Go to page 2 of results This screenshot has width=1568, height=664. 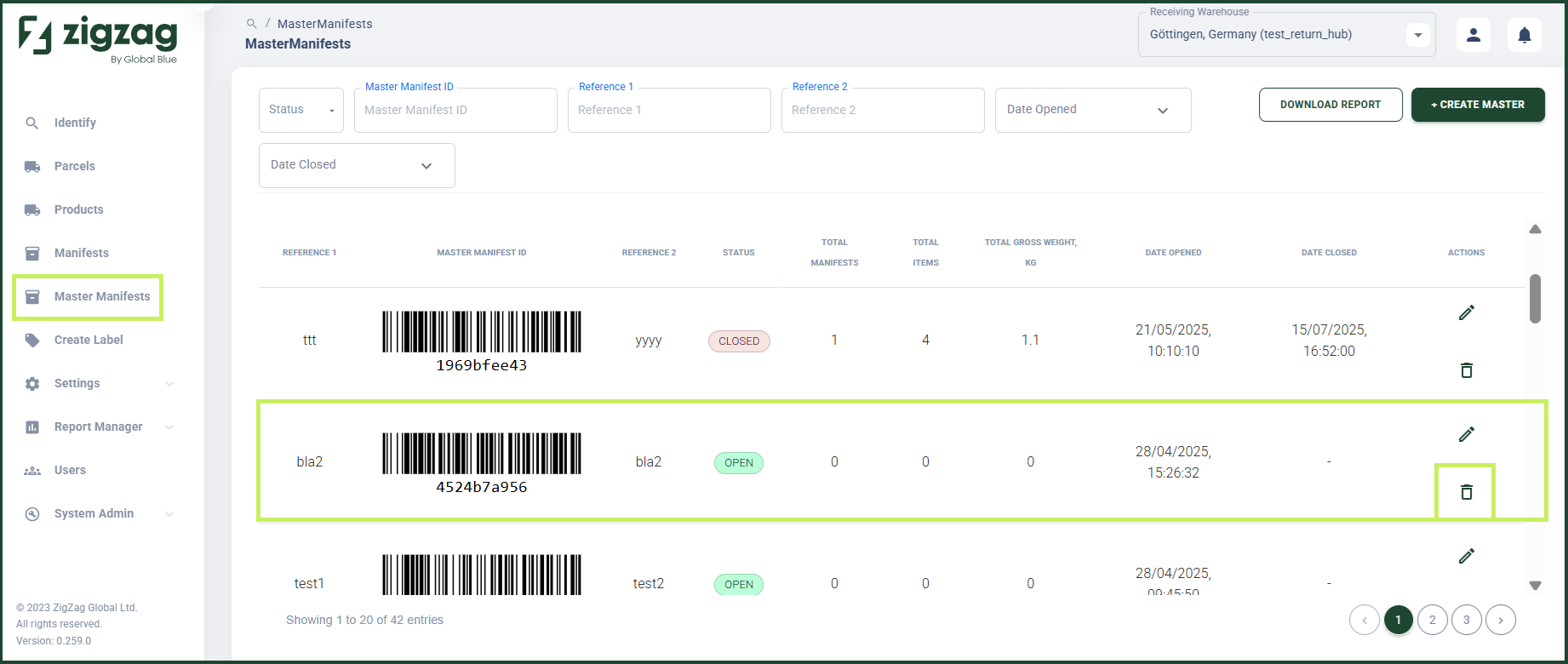(x=1433, y=620)
